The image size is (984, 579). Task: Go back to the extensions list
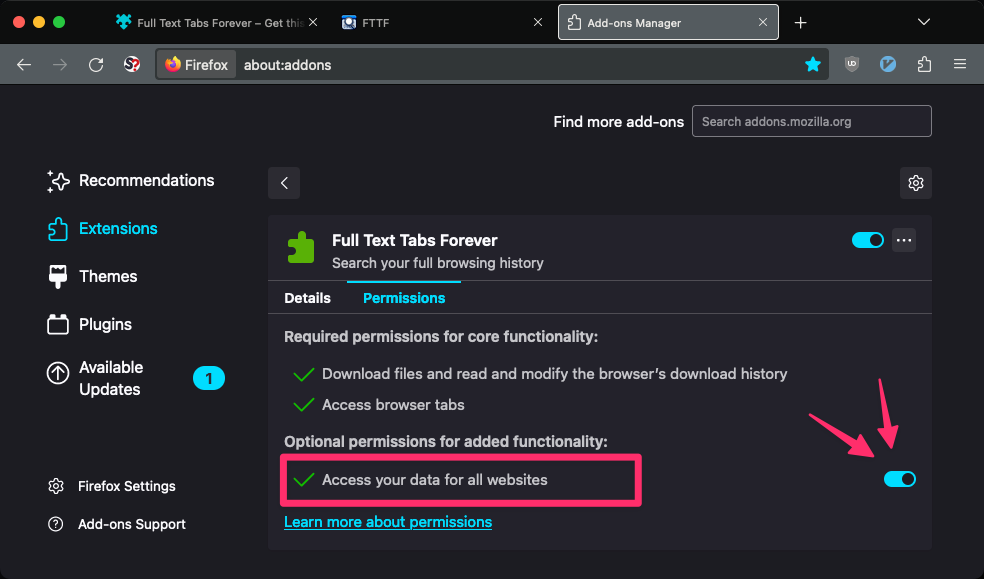click(284, 183)
